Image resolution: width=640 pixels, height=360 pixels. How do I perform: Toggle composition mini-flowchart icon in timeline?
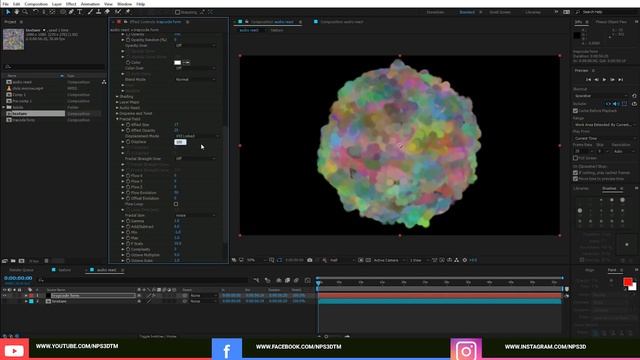click(256, 280)
